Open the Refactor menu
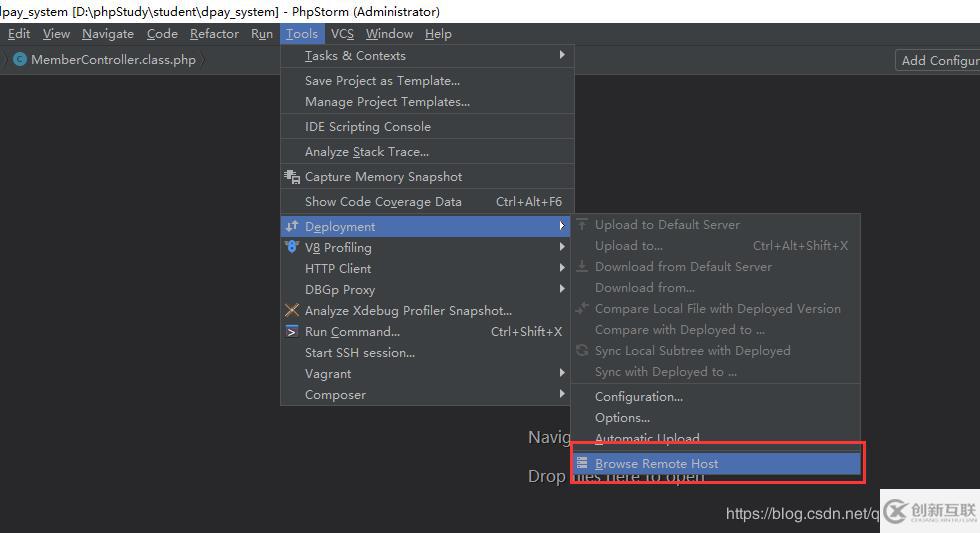980x533 pixels. coord(214,34)
